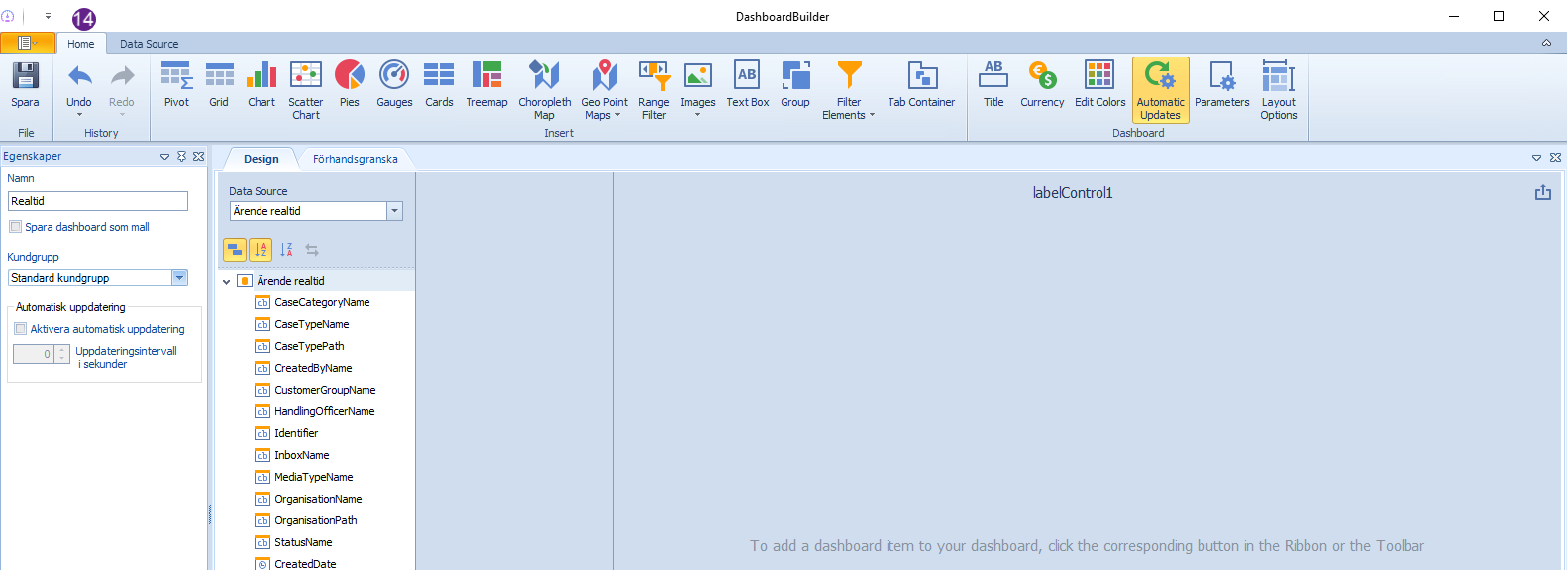Insert a Tab Container

(x=921, y=85)
